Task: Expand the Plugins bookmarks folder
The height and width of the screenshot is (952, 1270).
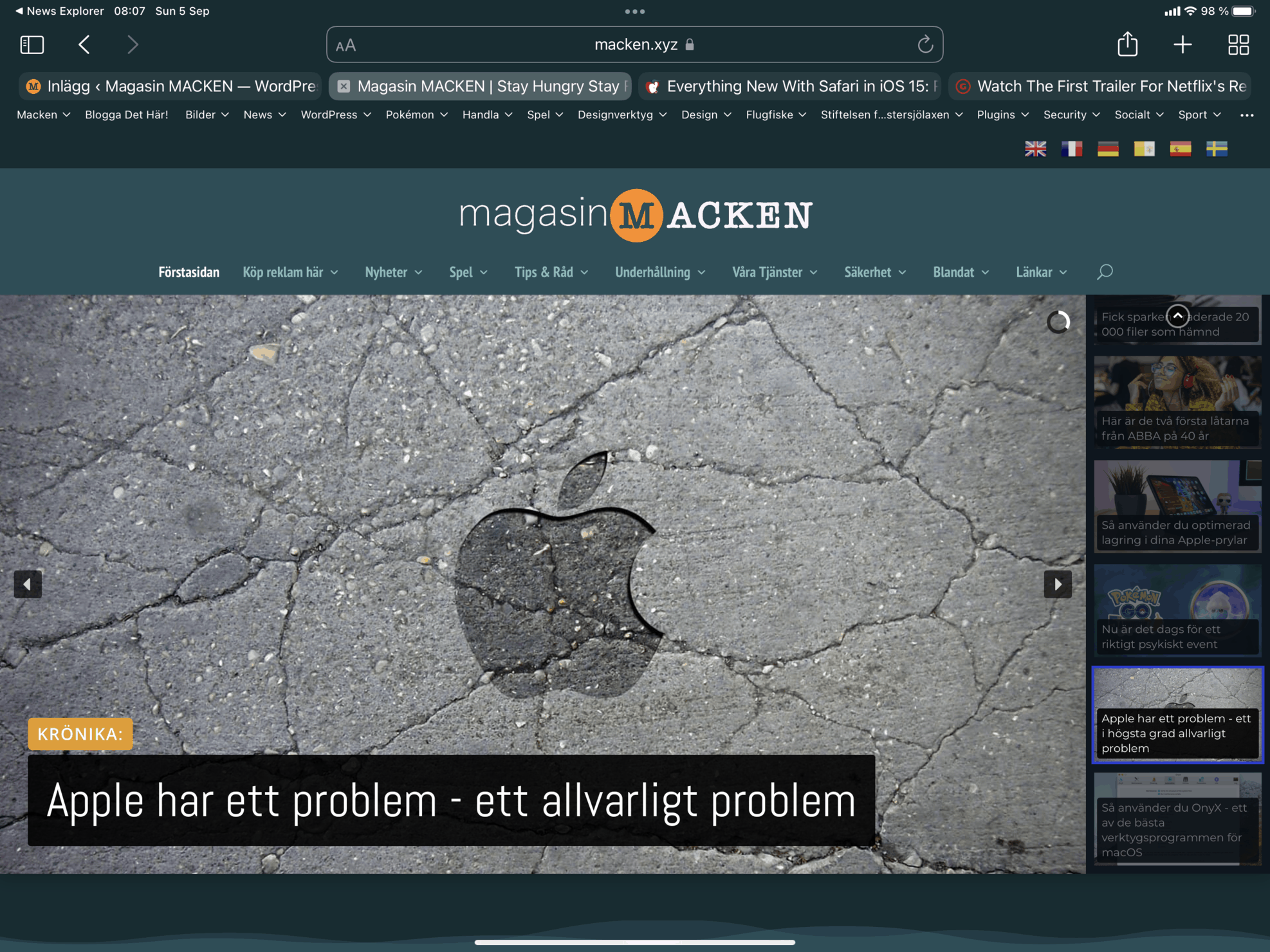Action: [x=1002, y=114]
